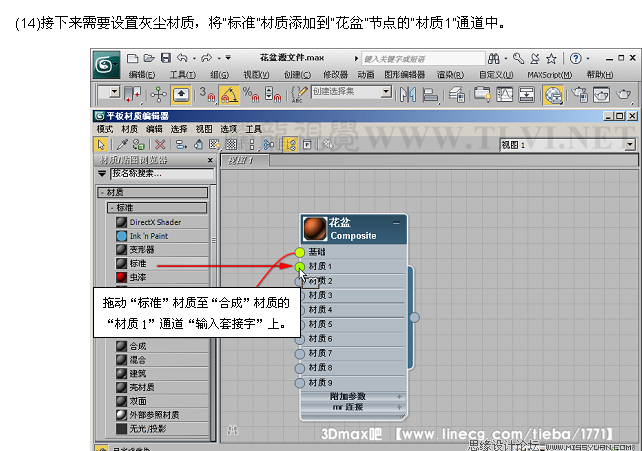Select the 虫漆 material entry
Image resolution: width=642 pixels, height=451 pixels.
pos(162,277)
